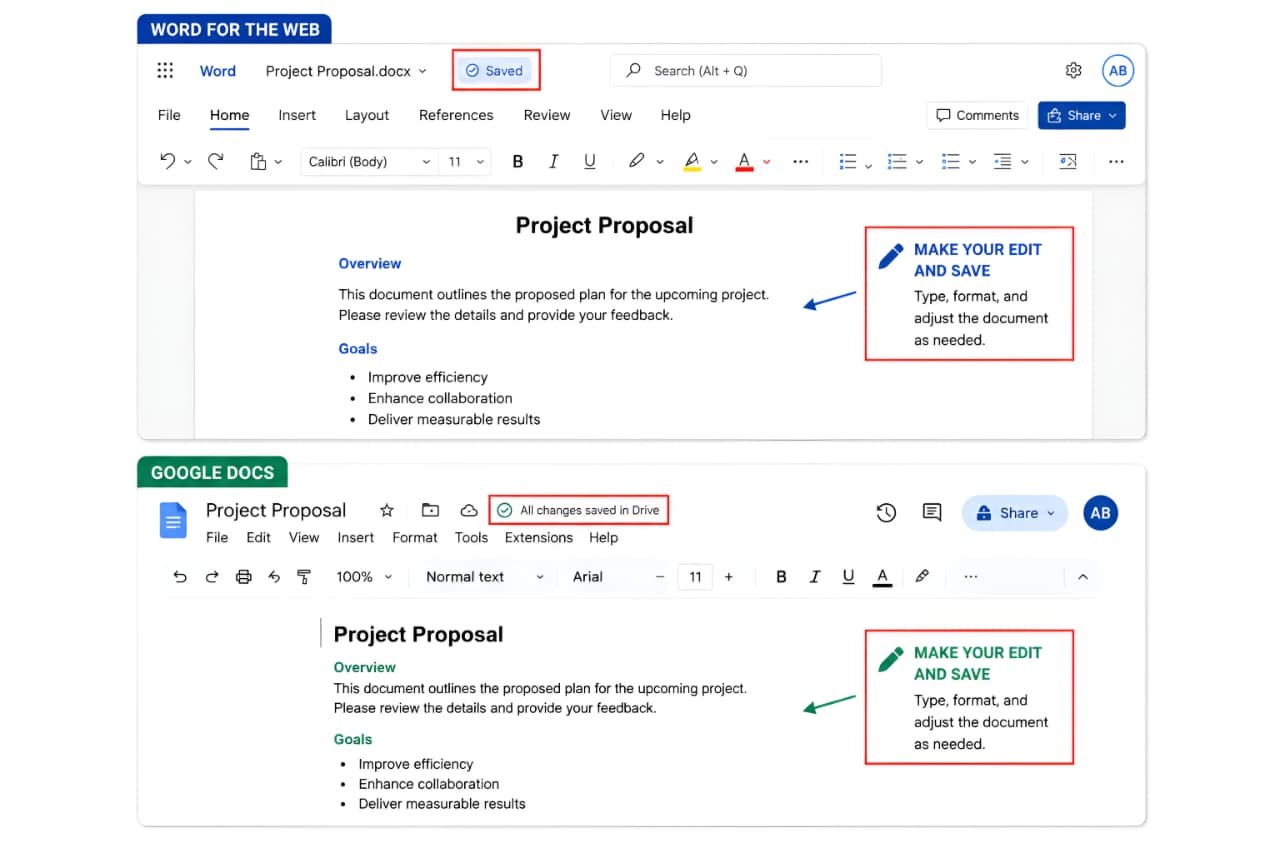The width and height of the screenshot is (1280, 853).
Task: Click All changes saved in Drive status
Action: point(579,510)
